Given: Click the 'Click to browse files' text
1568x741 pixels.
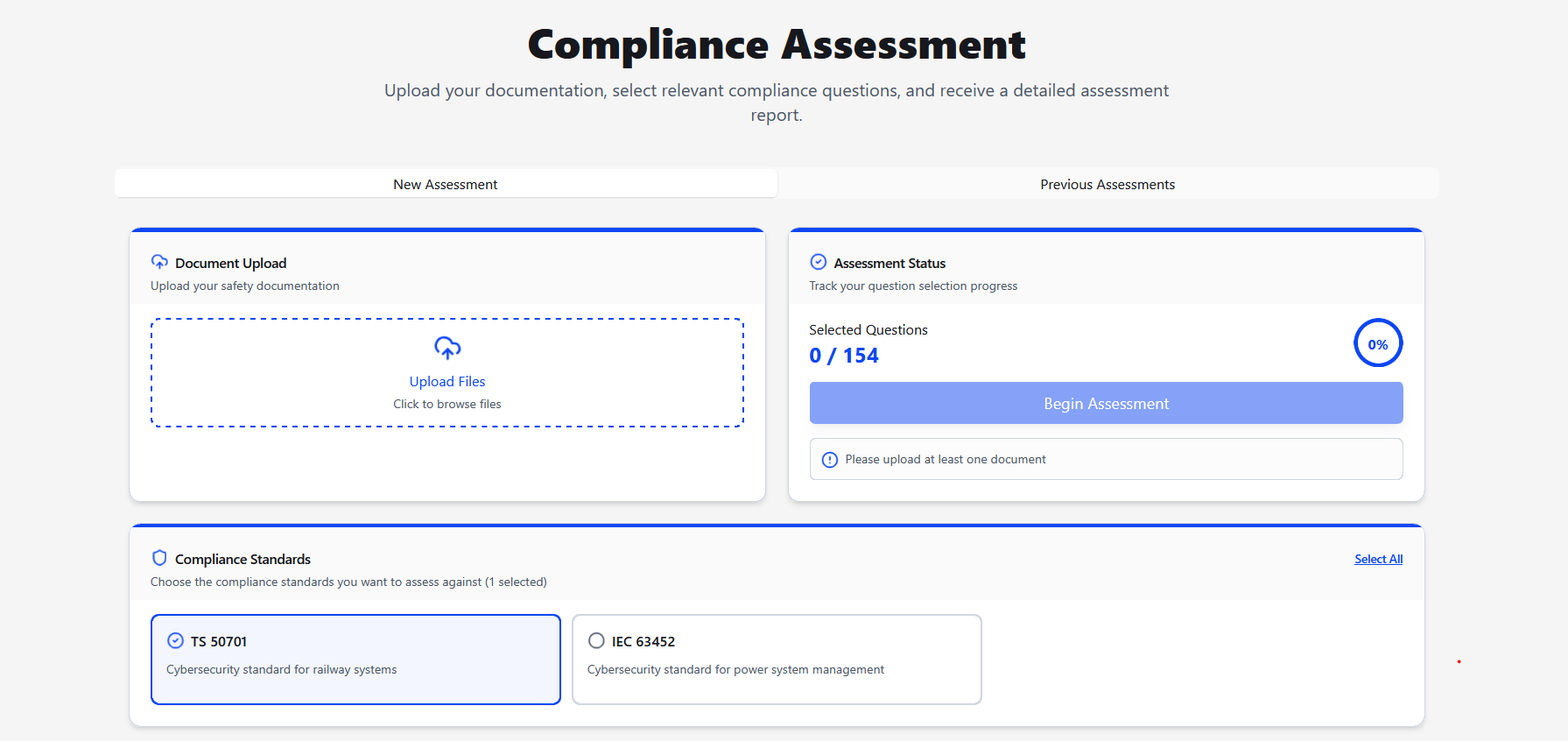Looking at the screenshot, I should (447, 404).
